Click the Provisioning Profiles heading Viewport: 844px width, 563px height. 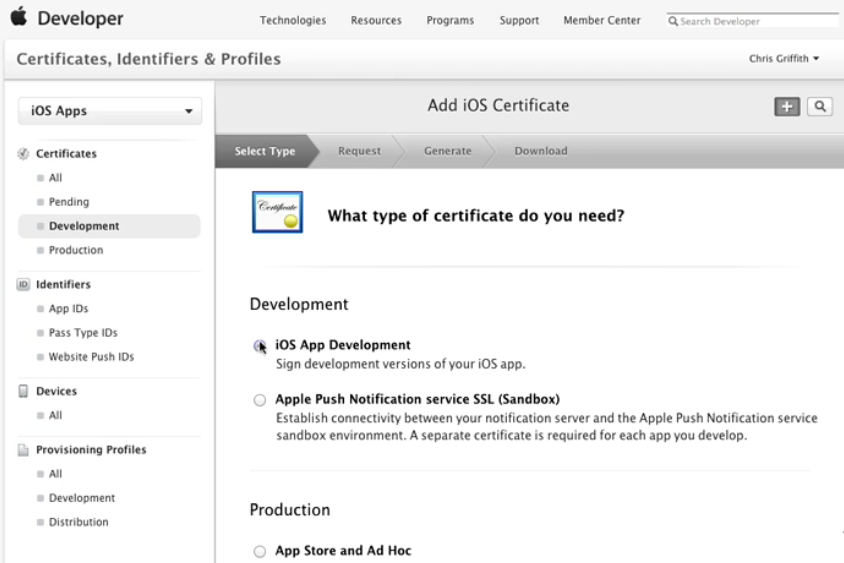point(91,450)
